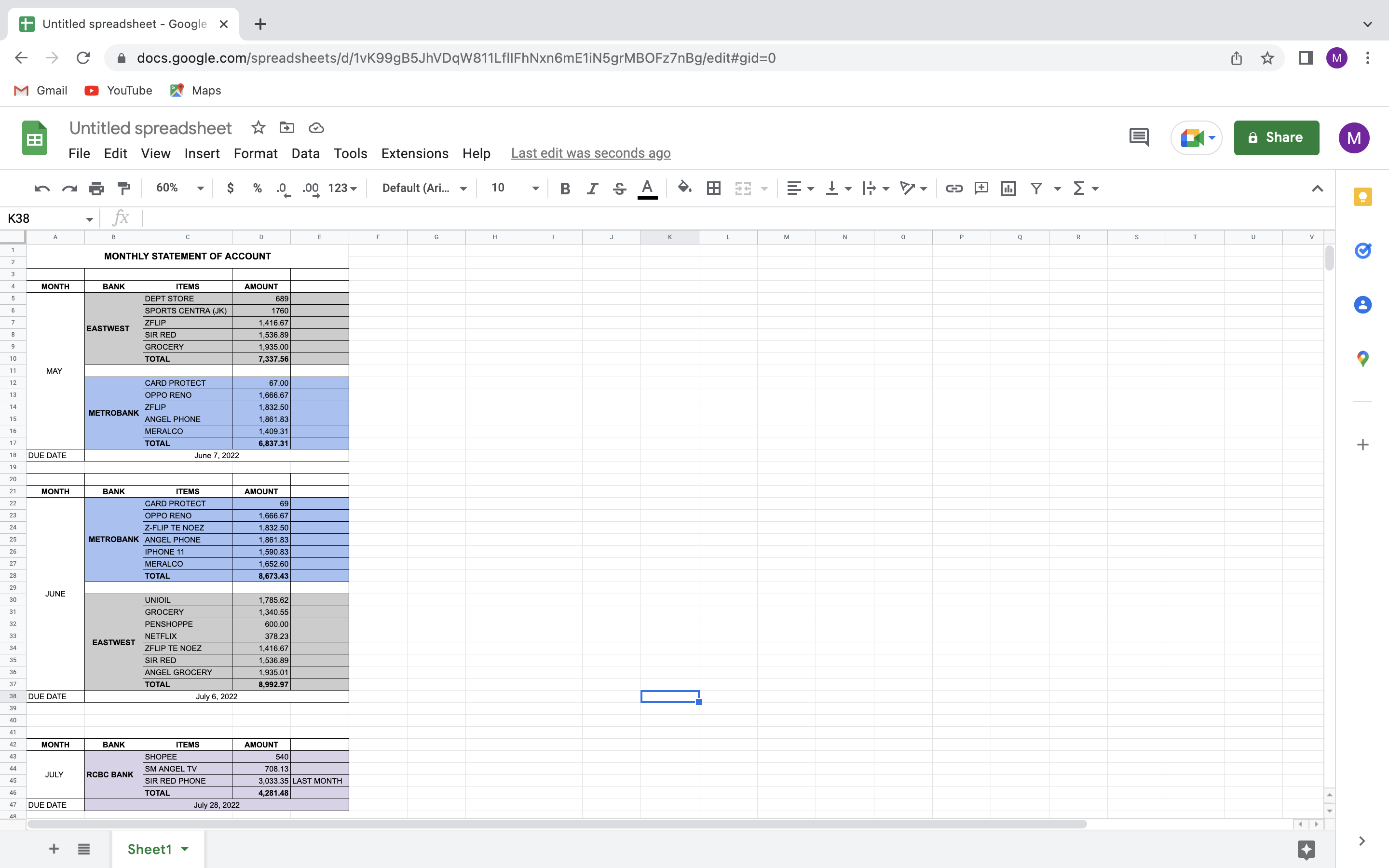Expand the Default (Arial) font dropdown

click(424, 188)
